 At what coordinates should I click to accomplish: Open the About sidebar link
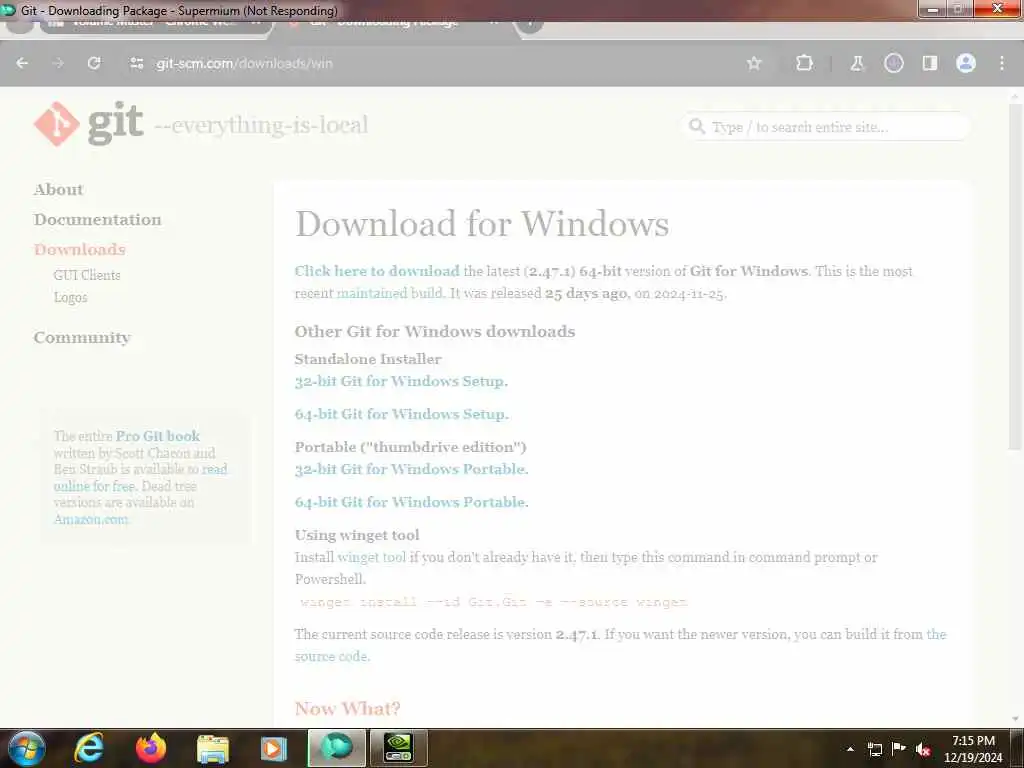(x=59, y=189)
